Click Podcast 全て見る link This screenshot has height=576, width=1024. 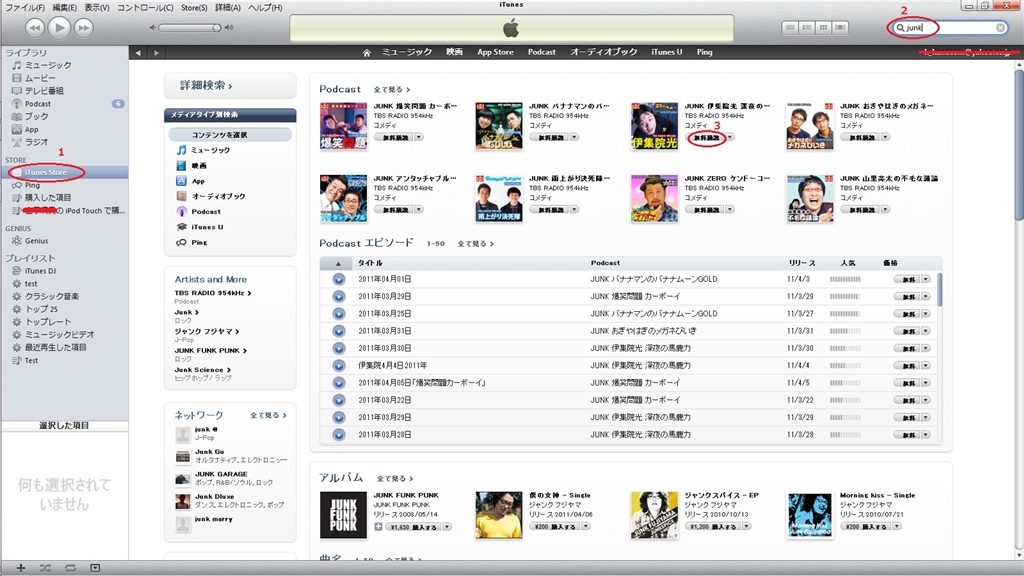[x=391, y=89]
